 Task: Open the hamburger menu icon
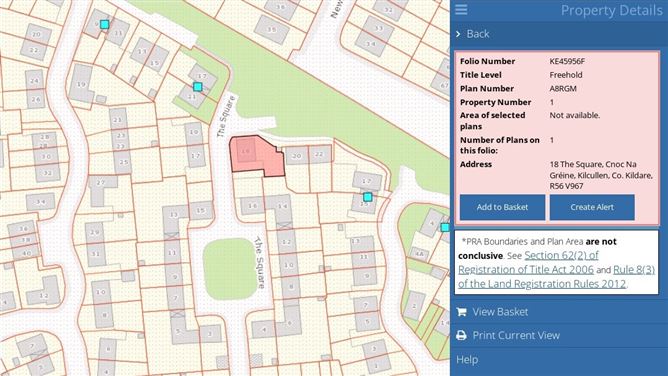coord(461,9)
